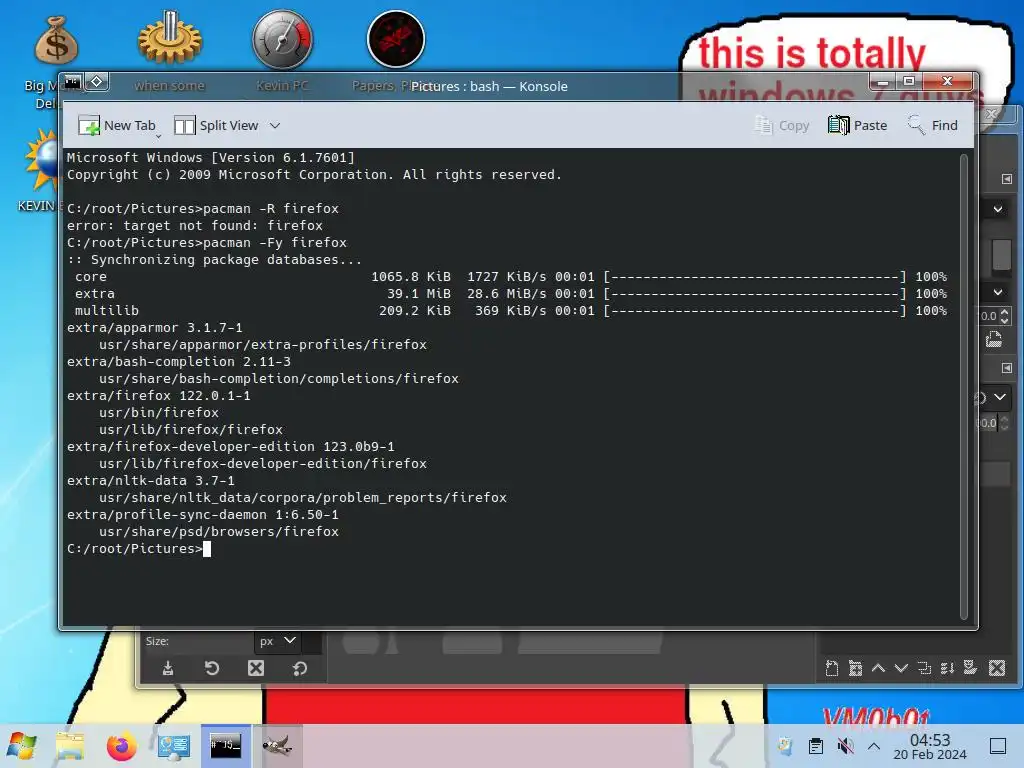Raise the layer with up arrow in GIMP
The height and width of the screenshot is (768, 1024).
click(x=878, y=668)
